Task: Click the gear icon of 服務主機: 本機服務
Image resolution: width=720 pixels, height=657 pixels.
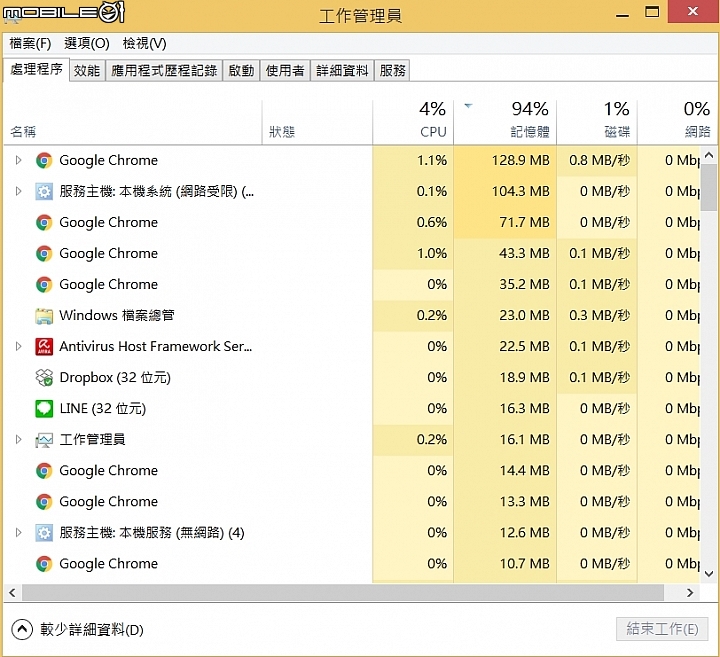Action: click(44, 533)
